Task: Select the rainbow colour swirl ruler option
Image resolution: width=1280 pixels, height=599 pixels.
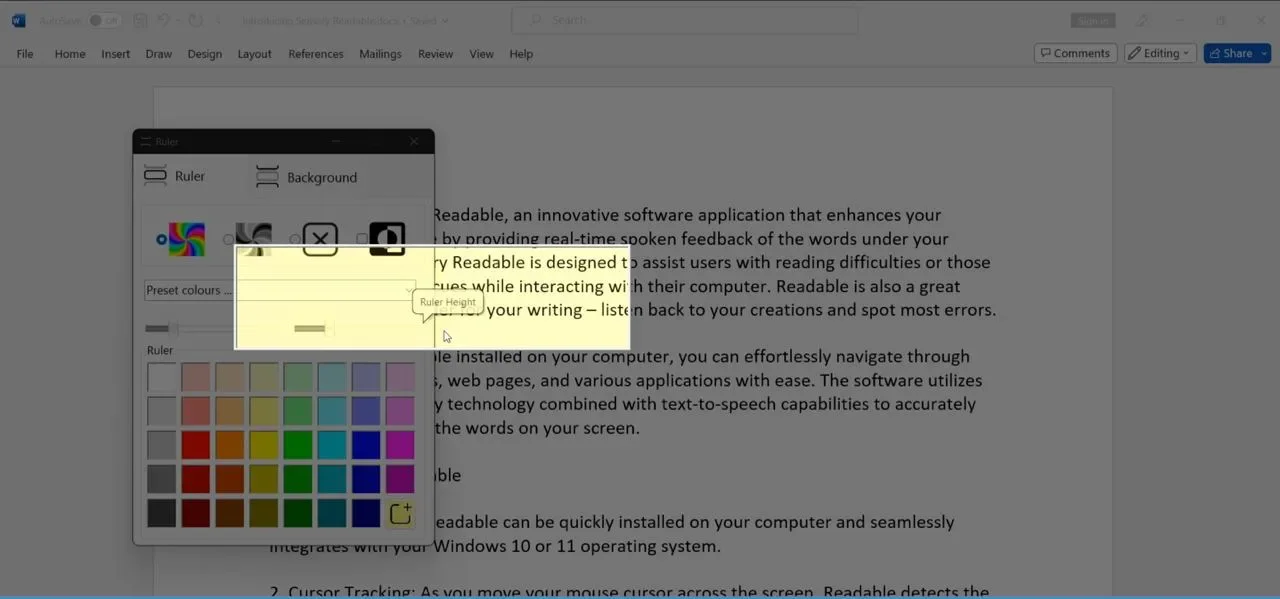Action: [186, 239]
